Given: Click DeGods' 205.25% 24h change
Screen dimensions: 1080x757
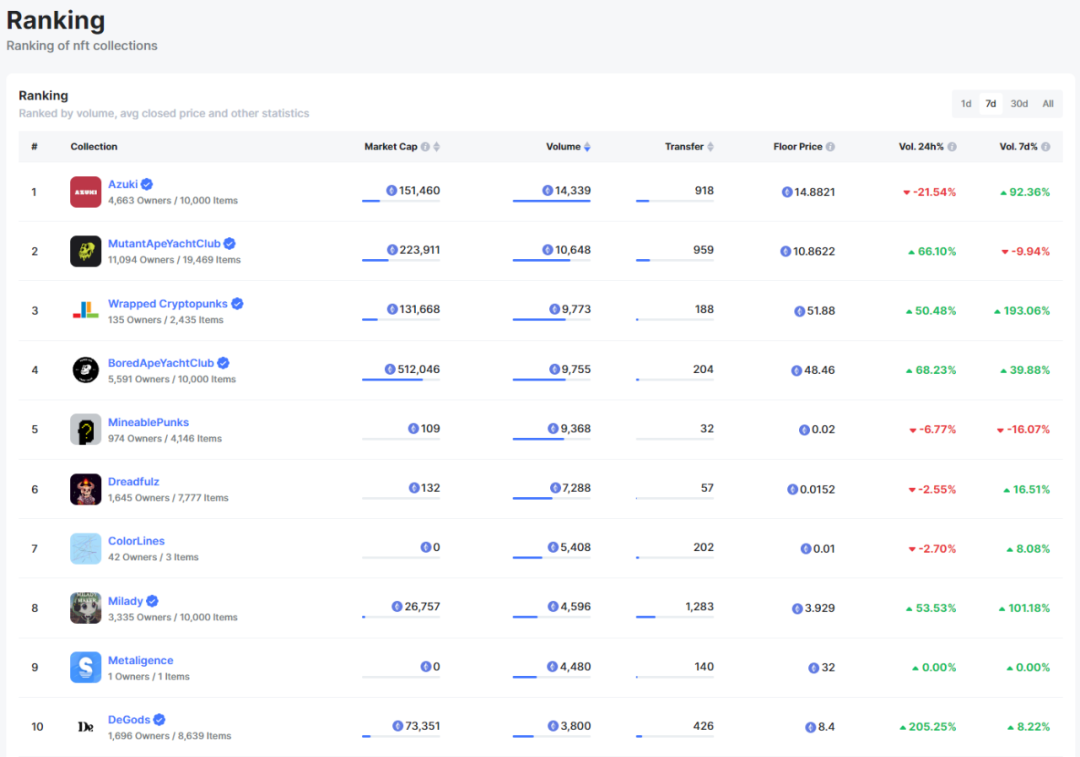Looking at the screenshot, I should pos(927,727).
